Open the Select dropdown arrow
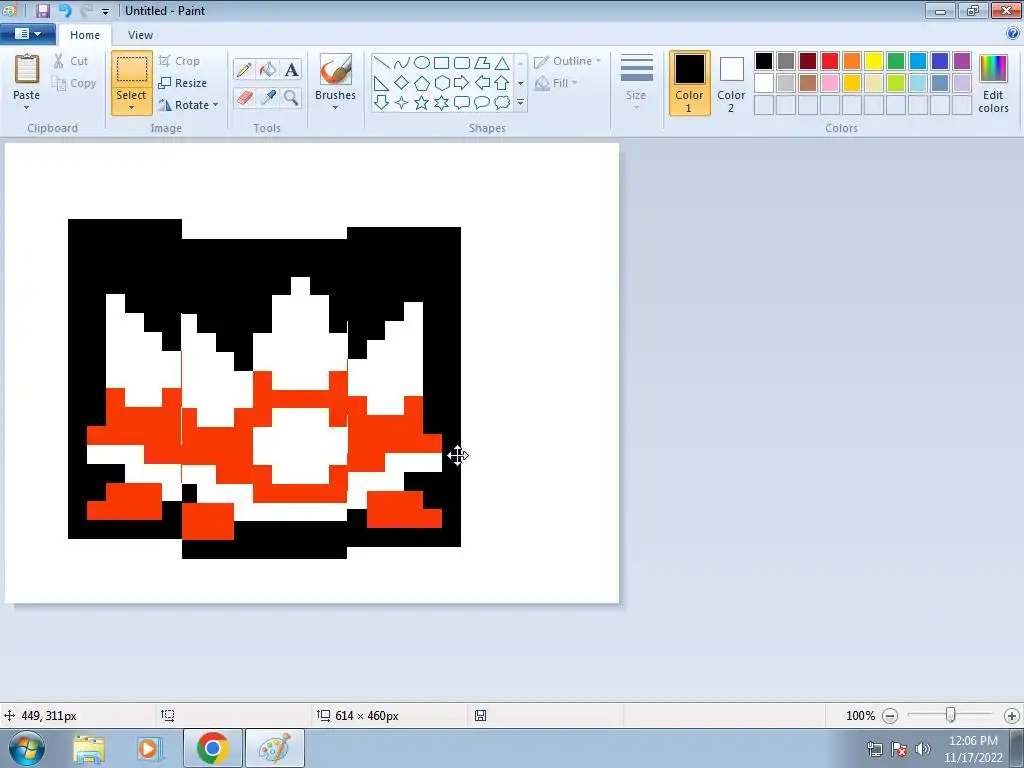1024x768 pixels. click(x=131, y=108)
